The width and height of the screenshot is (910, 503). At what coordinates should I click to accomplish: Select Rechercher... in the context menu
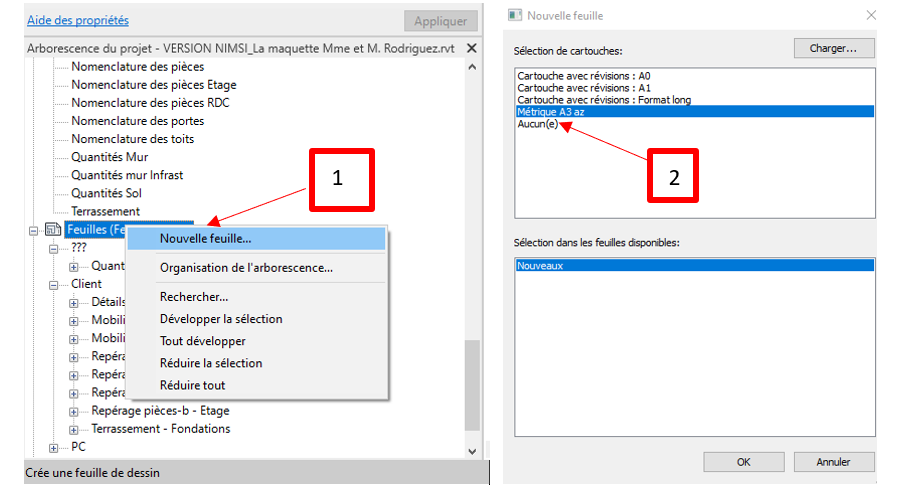click(194, 297)
